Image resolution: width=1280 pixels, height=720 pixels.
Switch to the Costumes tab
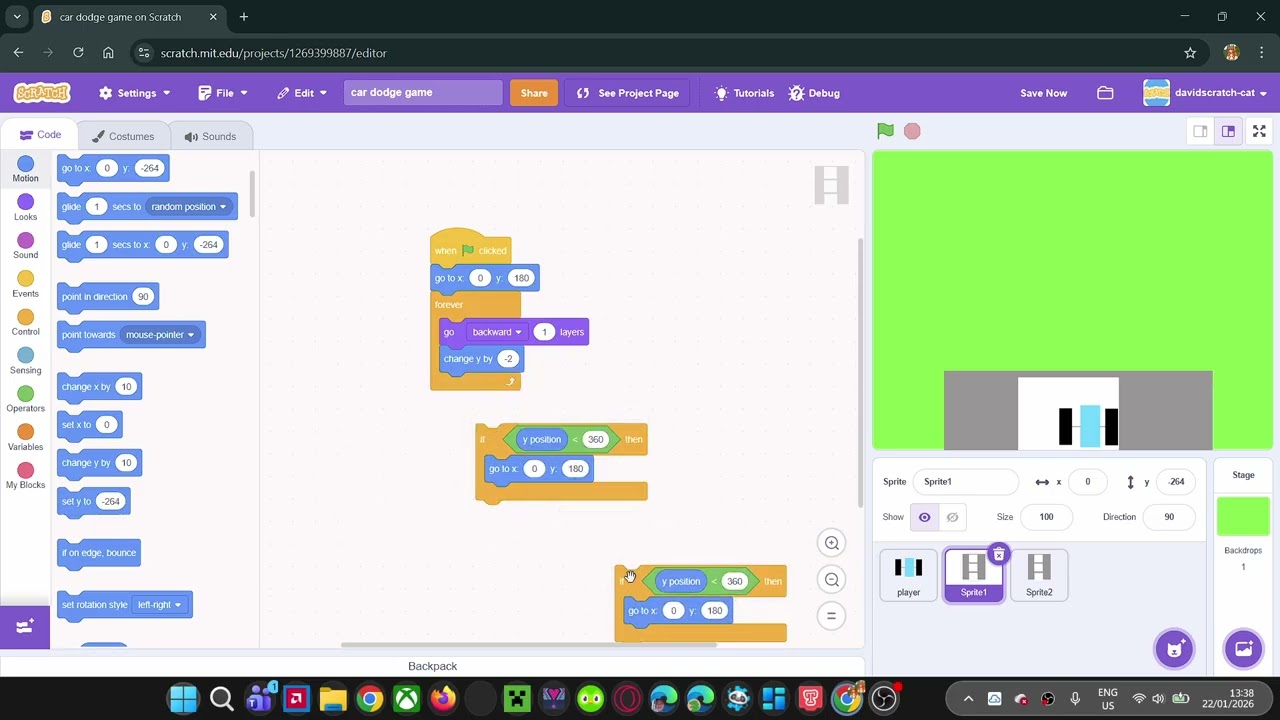click(123, 136)
